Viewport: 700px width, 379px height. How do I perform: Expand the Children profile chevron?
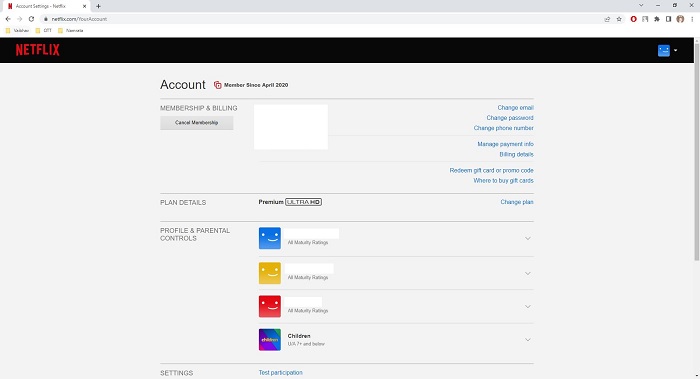(x=528, y=340)
